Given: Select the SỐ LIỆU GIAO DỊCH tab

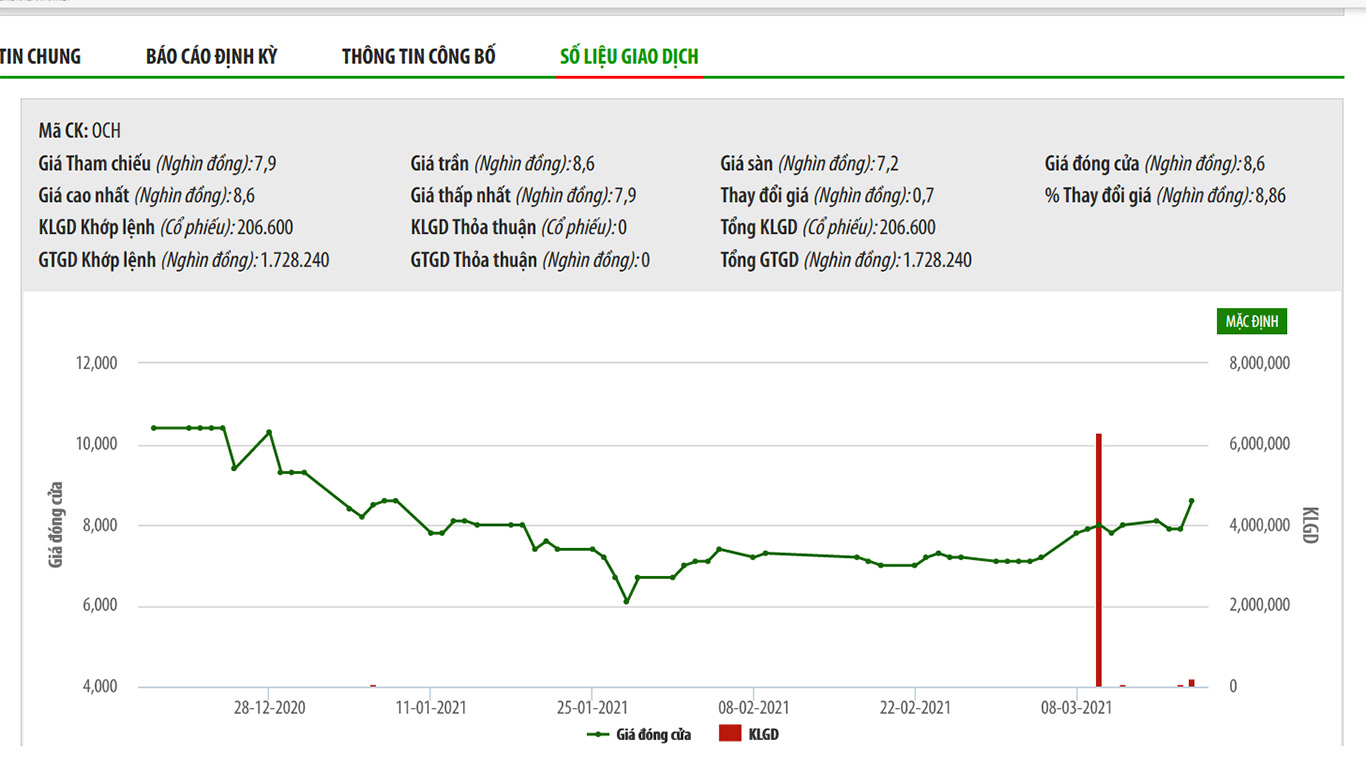Looking at the screenshot, I should 629,57.
